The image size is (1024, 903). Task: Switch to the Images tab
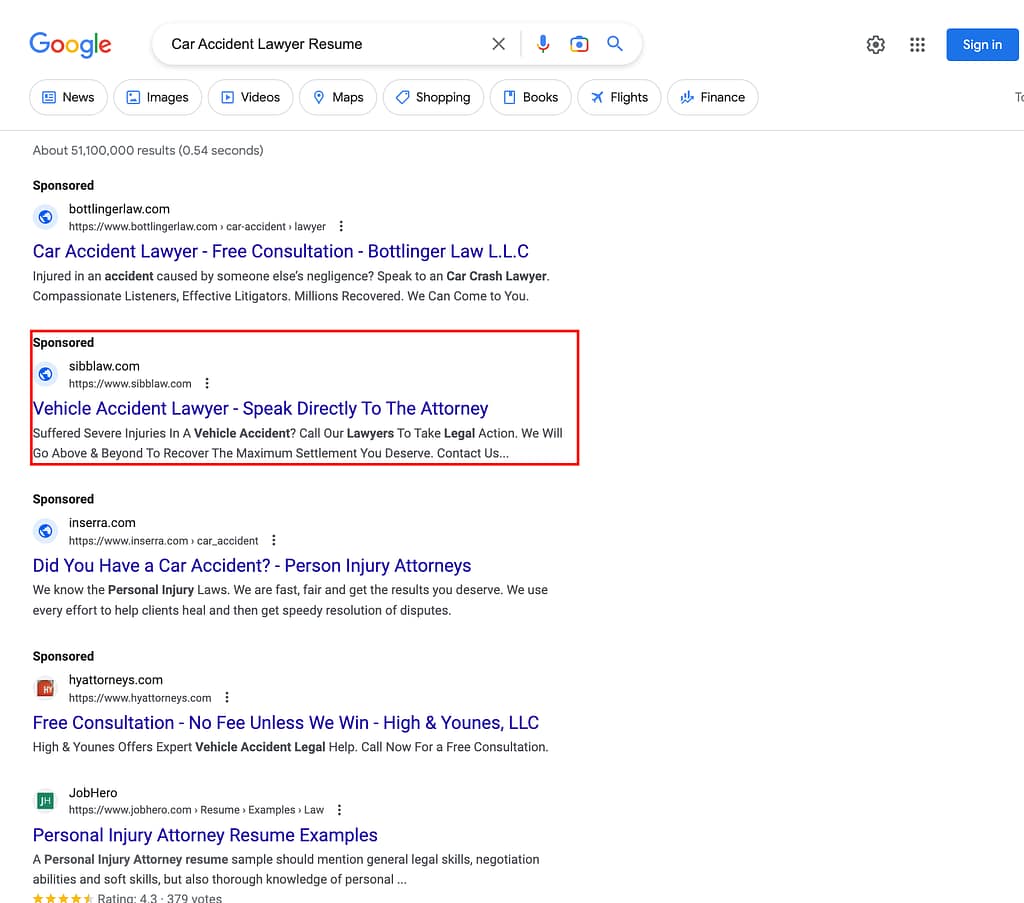click(x=157, y=97)
